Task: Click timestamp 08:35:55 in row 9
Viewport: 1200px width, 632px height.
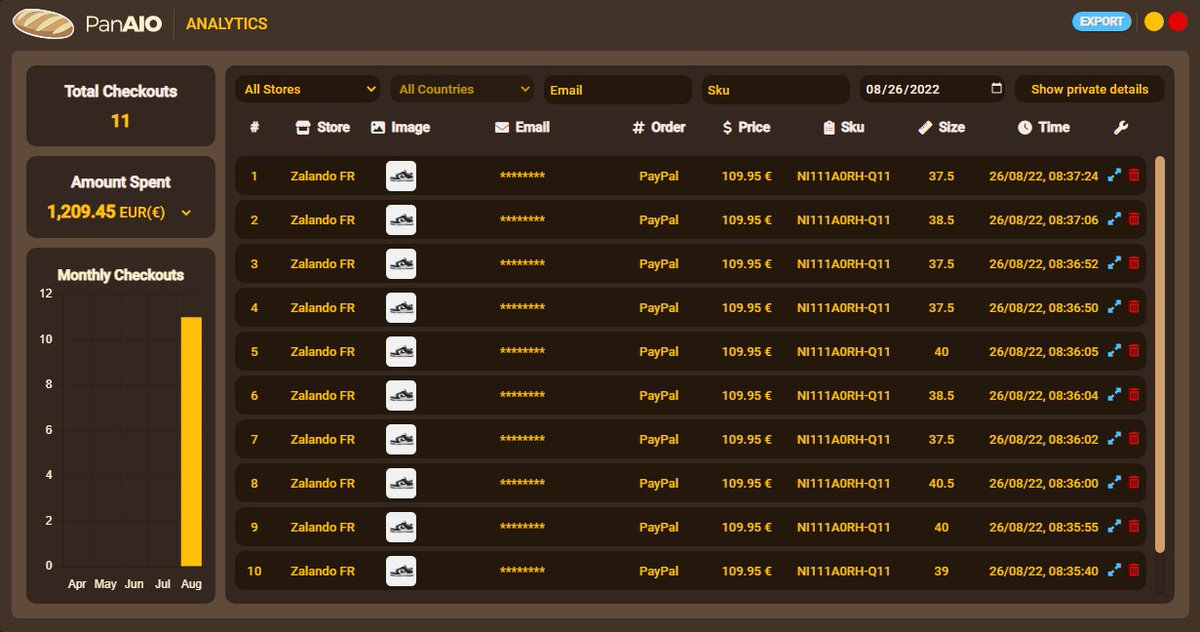Action: pos(1043,527)
